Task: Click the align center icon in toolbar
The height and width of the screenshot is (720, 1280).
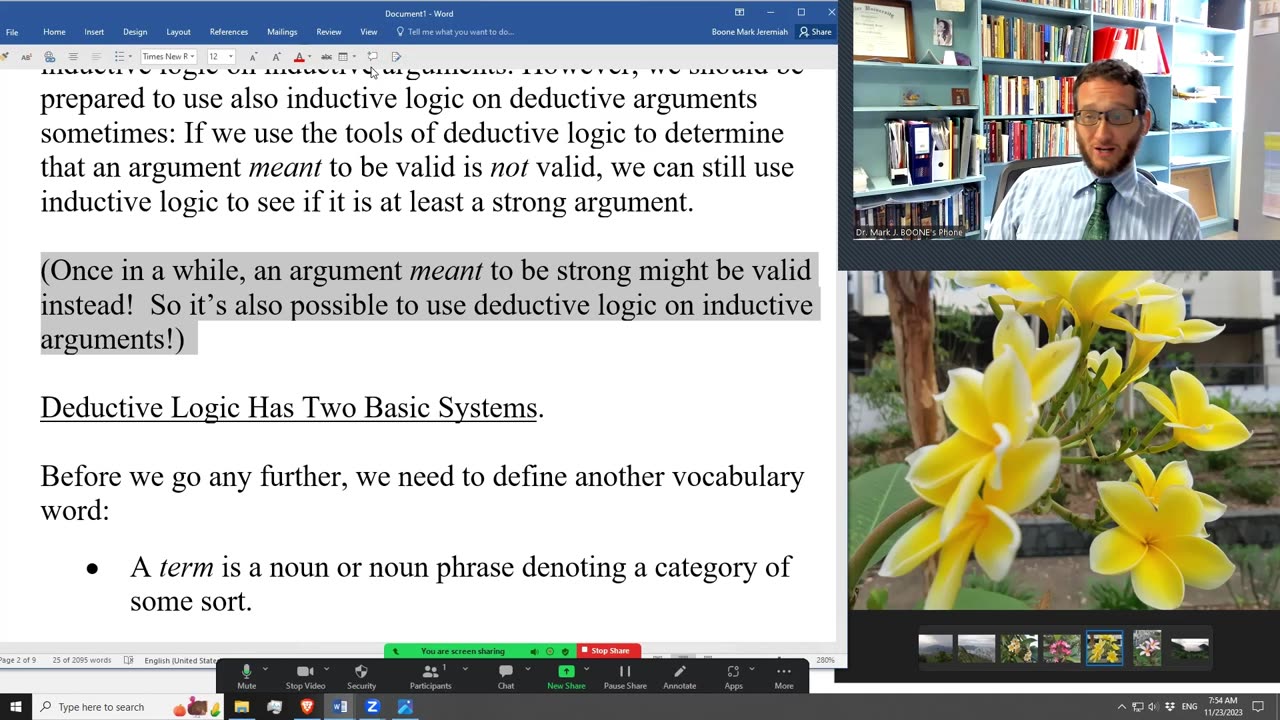Action: [73, 57]
